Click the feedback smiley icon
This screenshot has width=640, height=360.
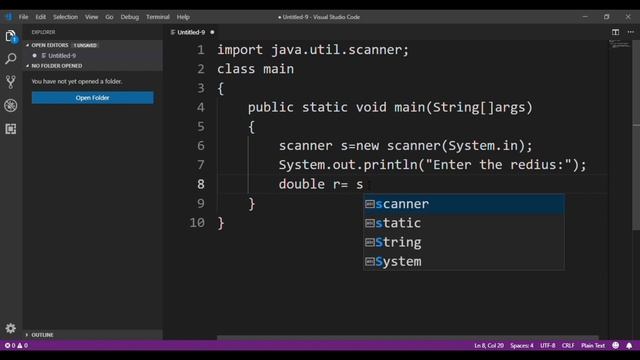(616, 345)
